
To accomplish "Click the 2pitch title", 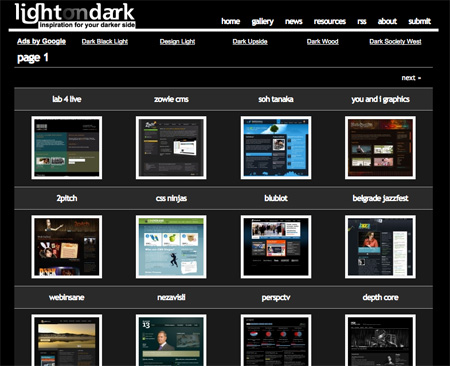I will point(67,198).
